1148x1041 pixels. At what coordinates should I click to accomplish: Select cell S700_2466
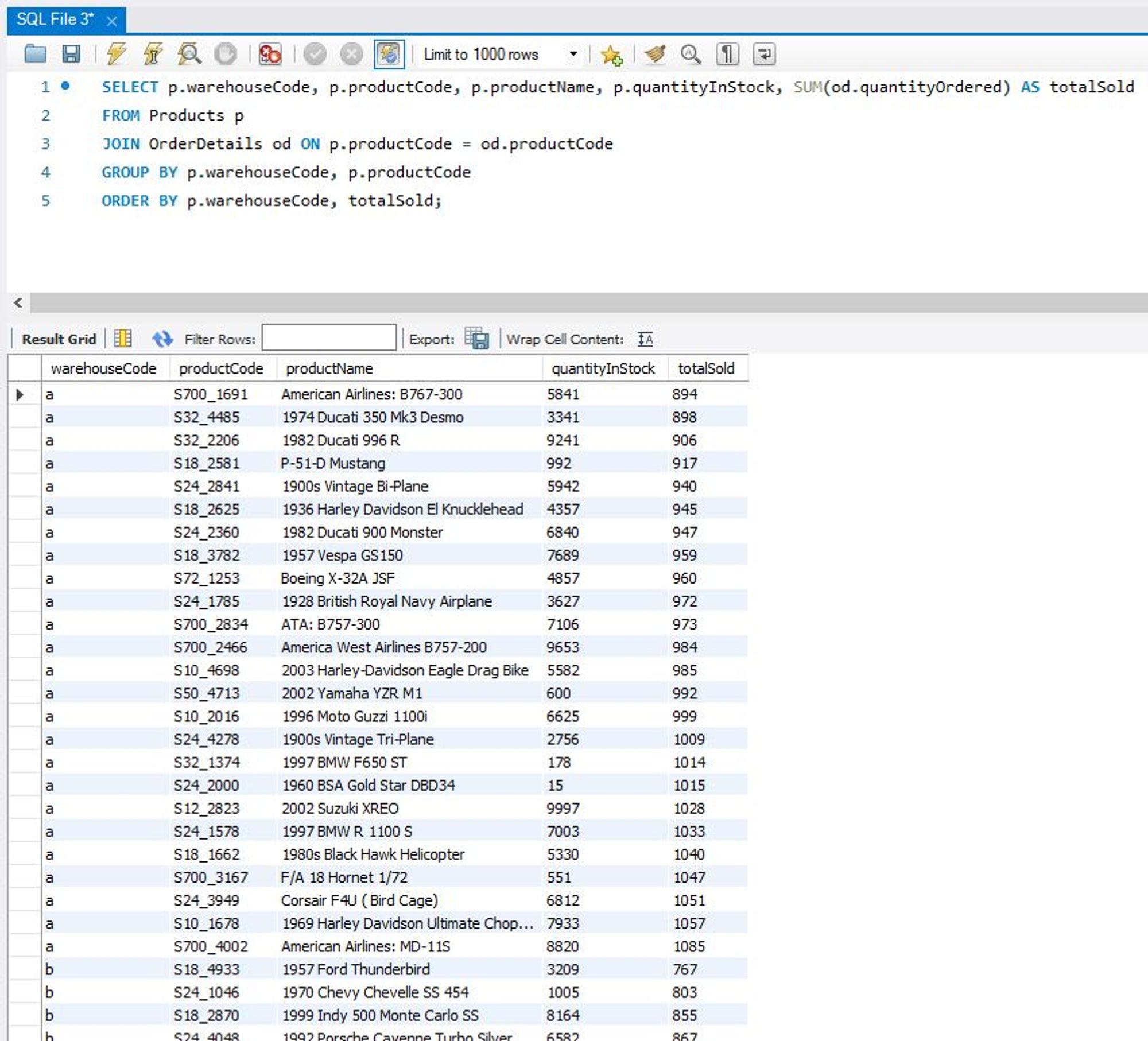click(223, 647)
